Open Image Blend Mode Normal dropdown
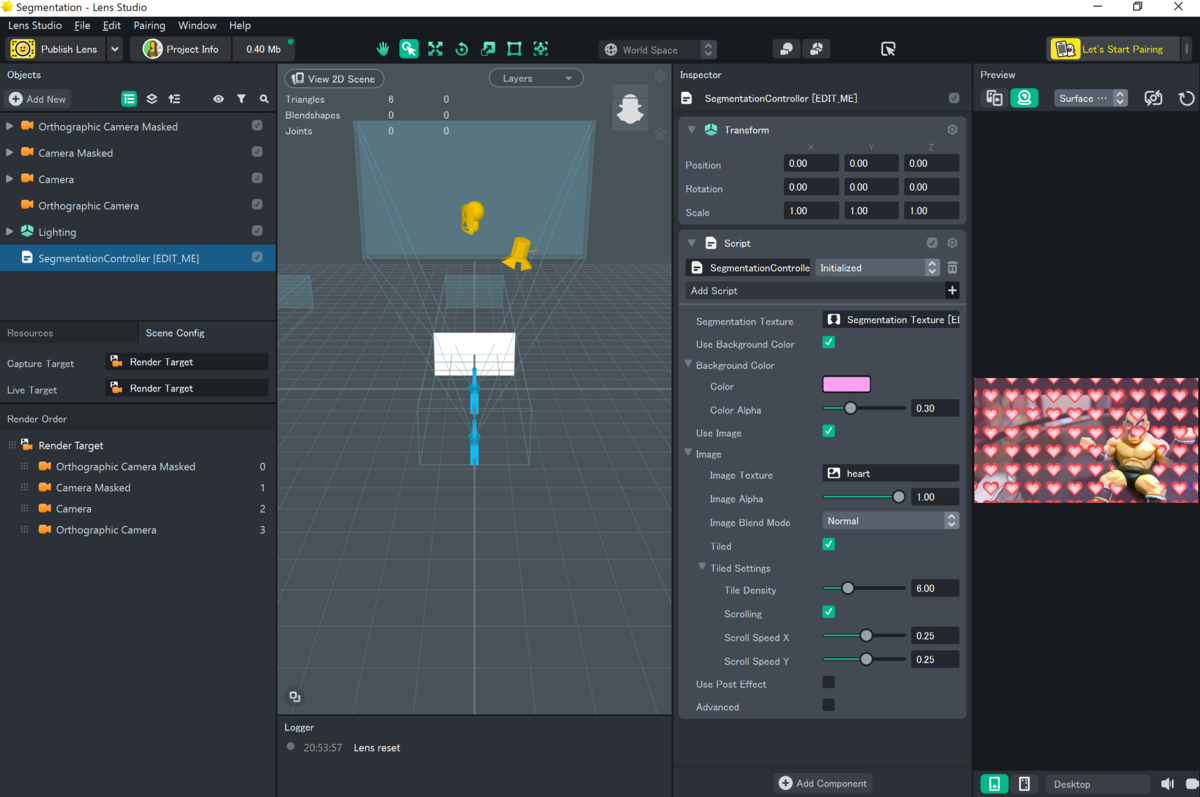The width and height of the screenshot is (1200, 797). click(890, 521)
